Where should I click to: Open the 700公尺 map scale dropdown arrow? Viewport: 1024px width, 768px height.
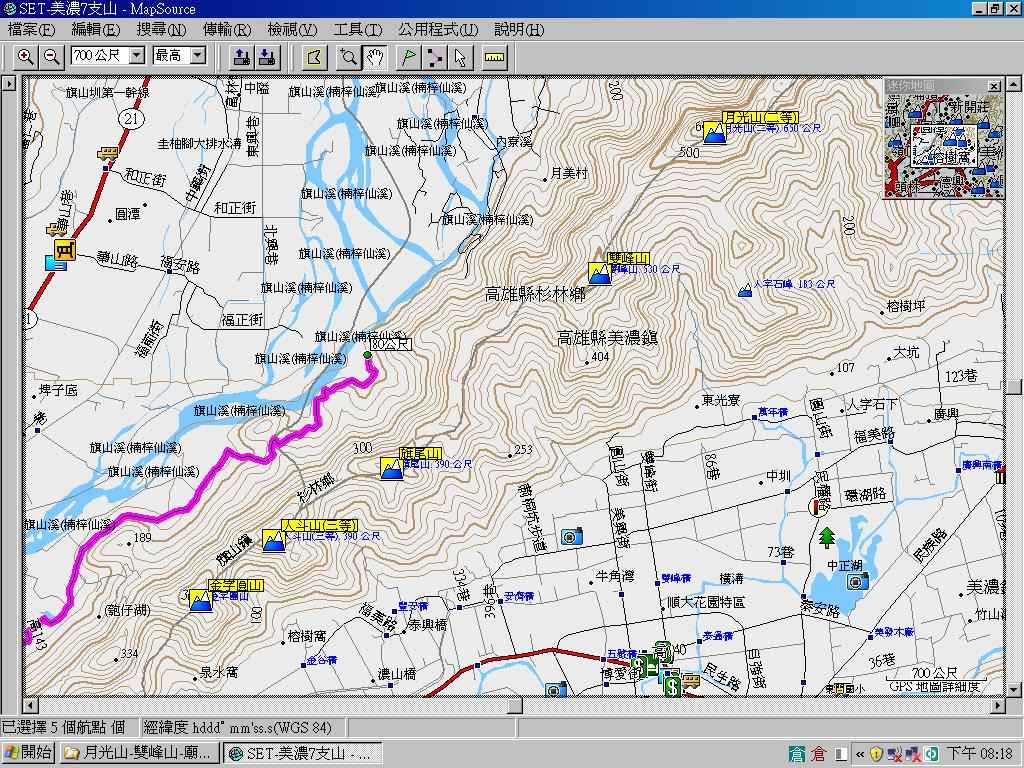(x=136, y=56)
